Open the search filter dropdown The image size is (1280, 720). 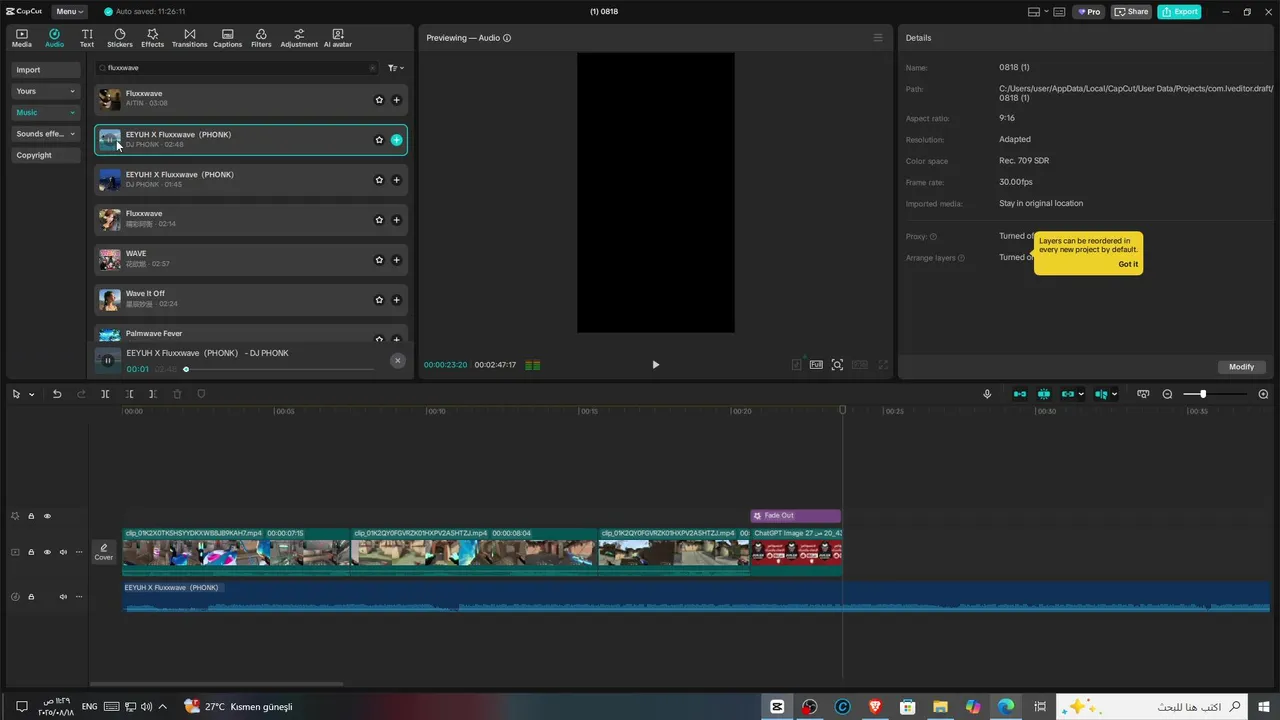396,68
